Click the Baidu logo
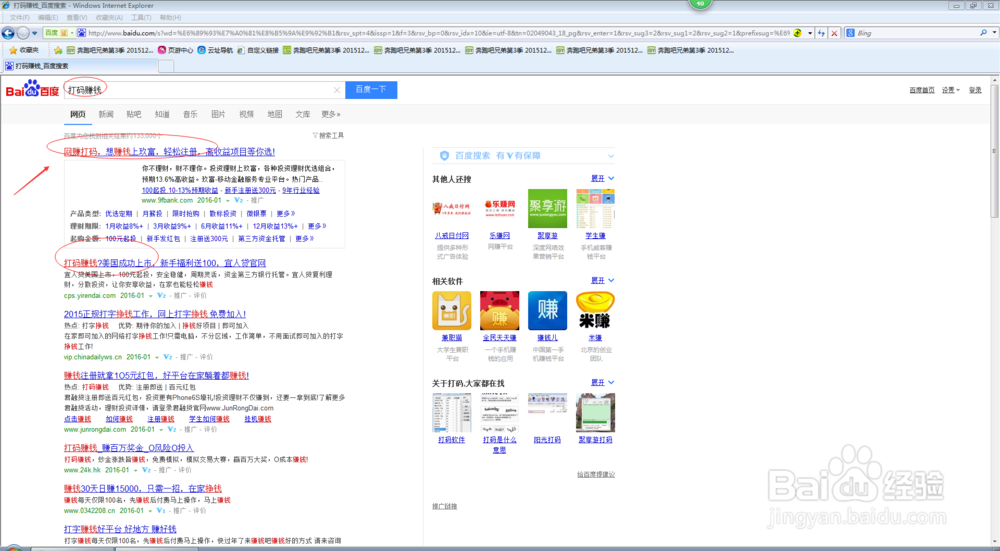Screen dimensions: 1000x551 [32, 89]
